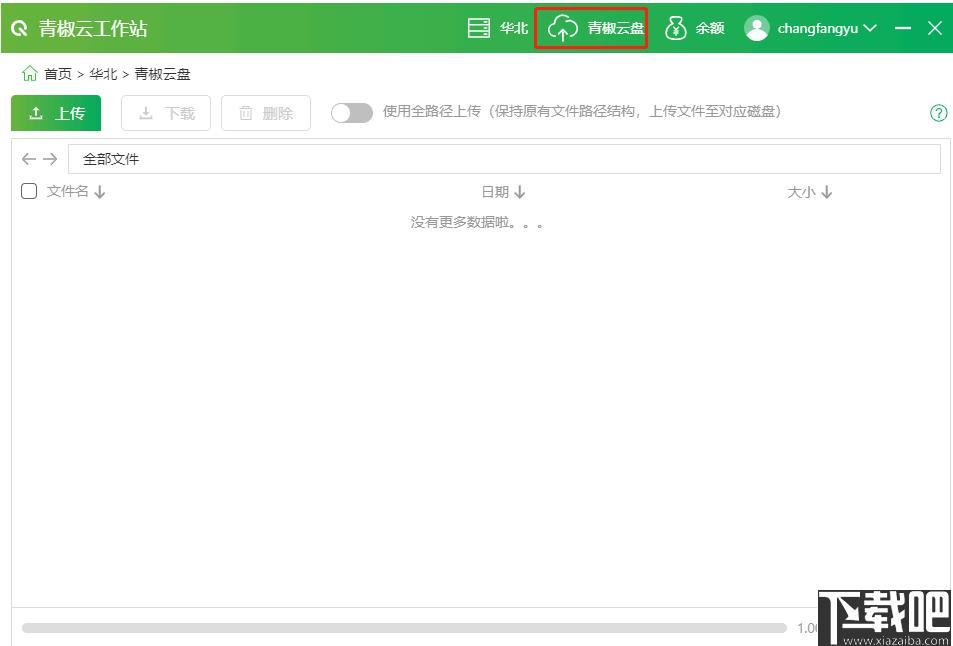
Task: Go to 华北 in breadcrumb
Action: point(103,74)
